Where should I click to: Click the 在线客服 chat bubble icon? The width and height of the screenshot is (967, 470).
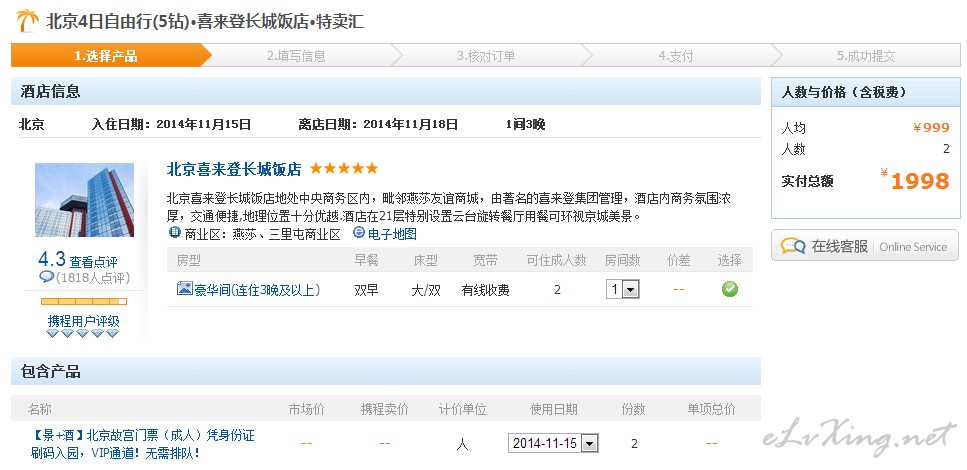click(793, 246)
